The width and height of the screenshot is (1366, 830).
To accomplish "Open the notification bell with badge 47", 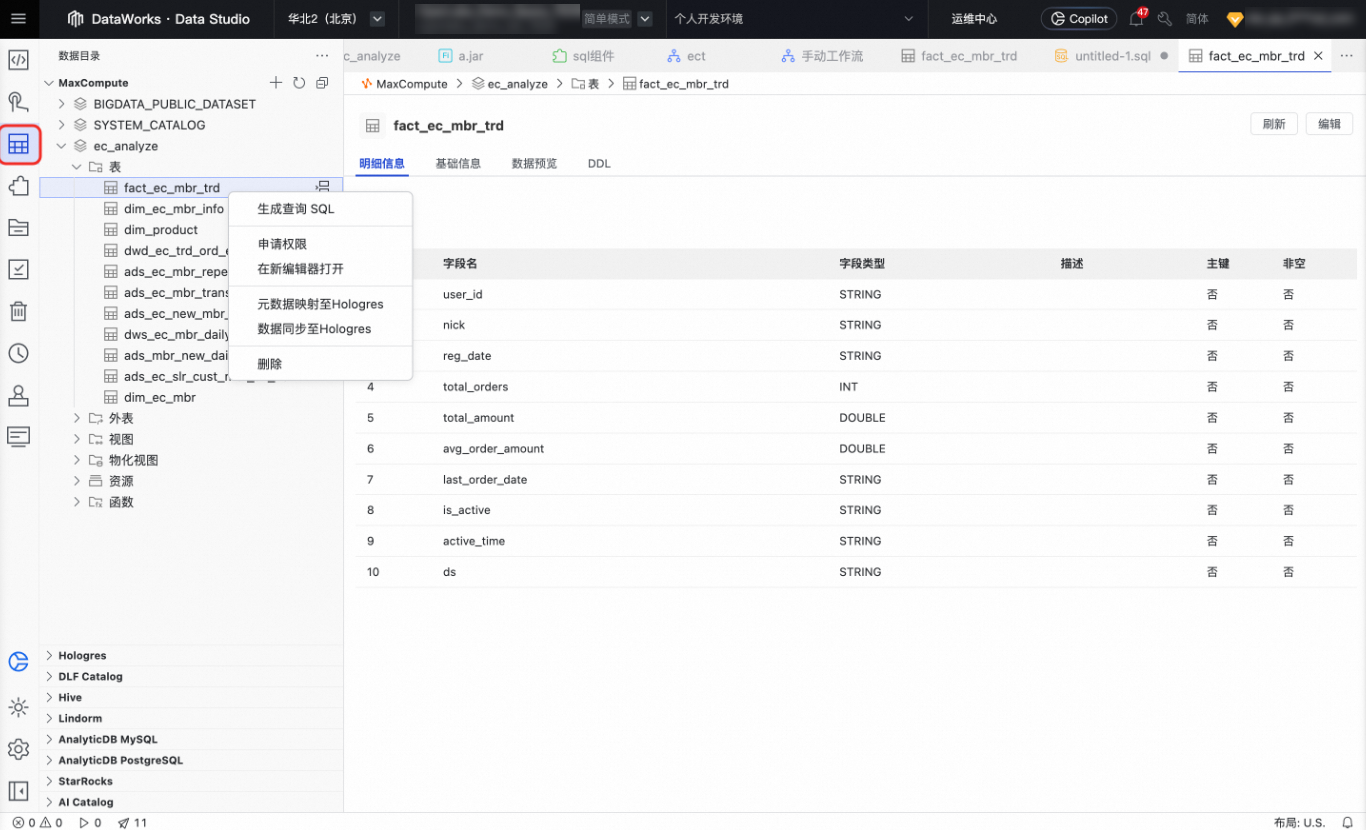I will 1136,19.
